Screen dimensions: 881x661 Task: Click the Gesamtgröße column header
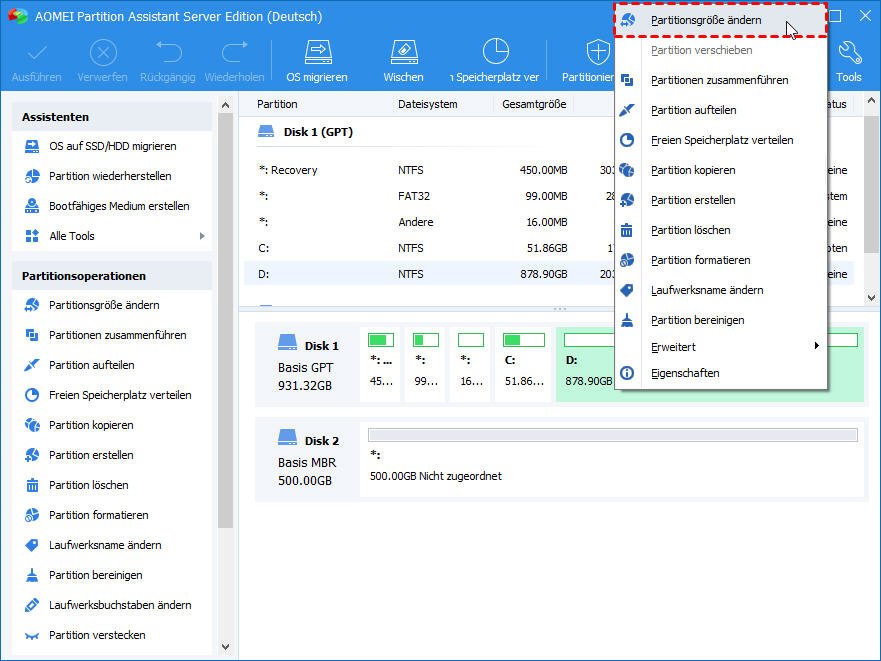click(534, 104)
